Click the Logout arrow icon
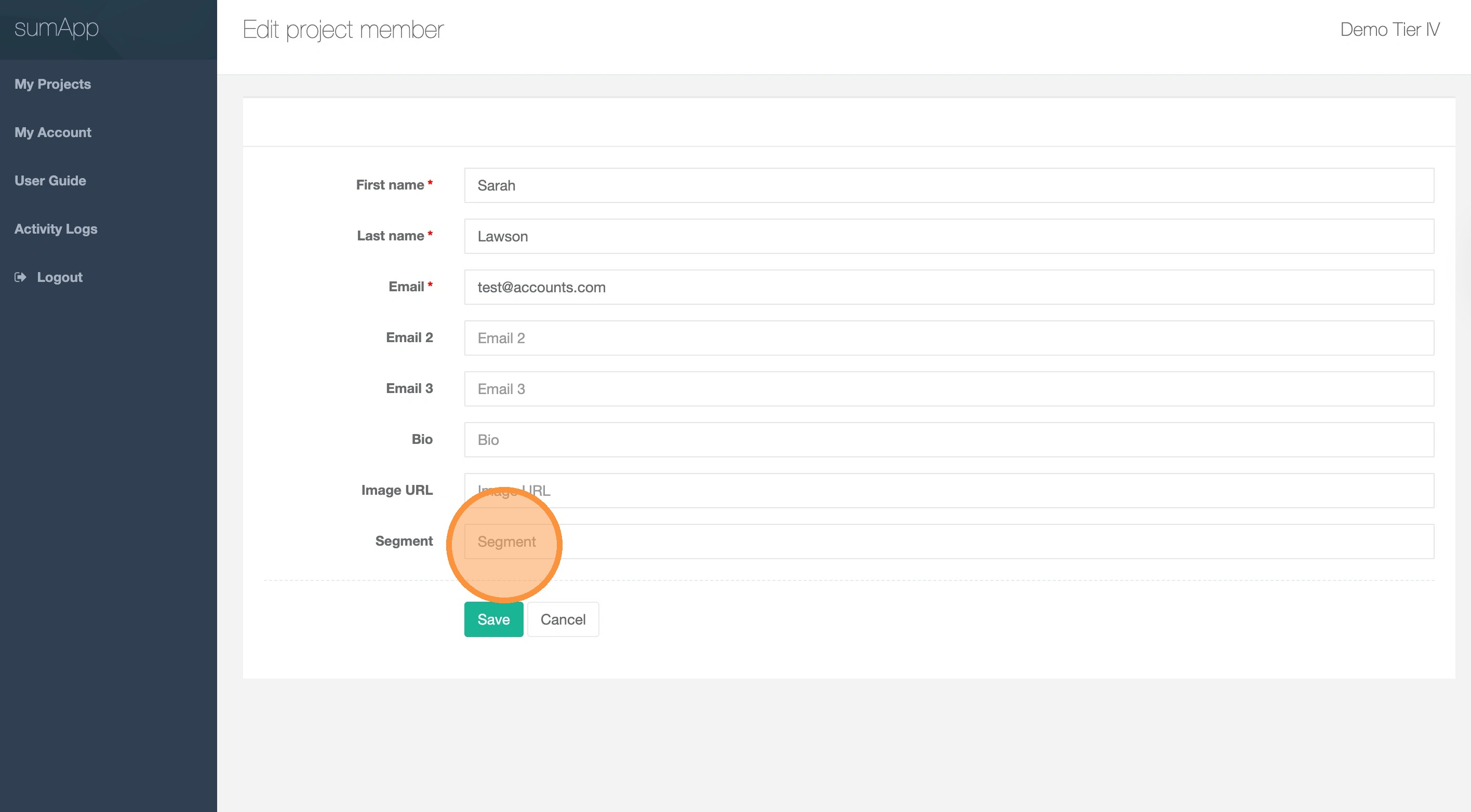 (21, 277)
